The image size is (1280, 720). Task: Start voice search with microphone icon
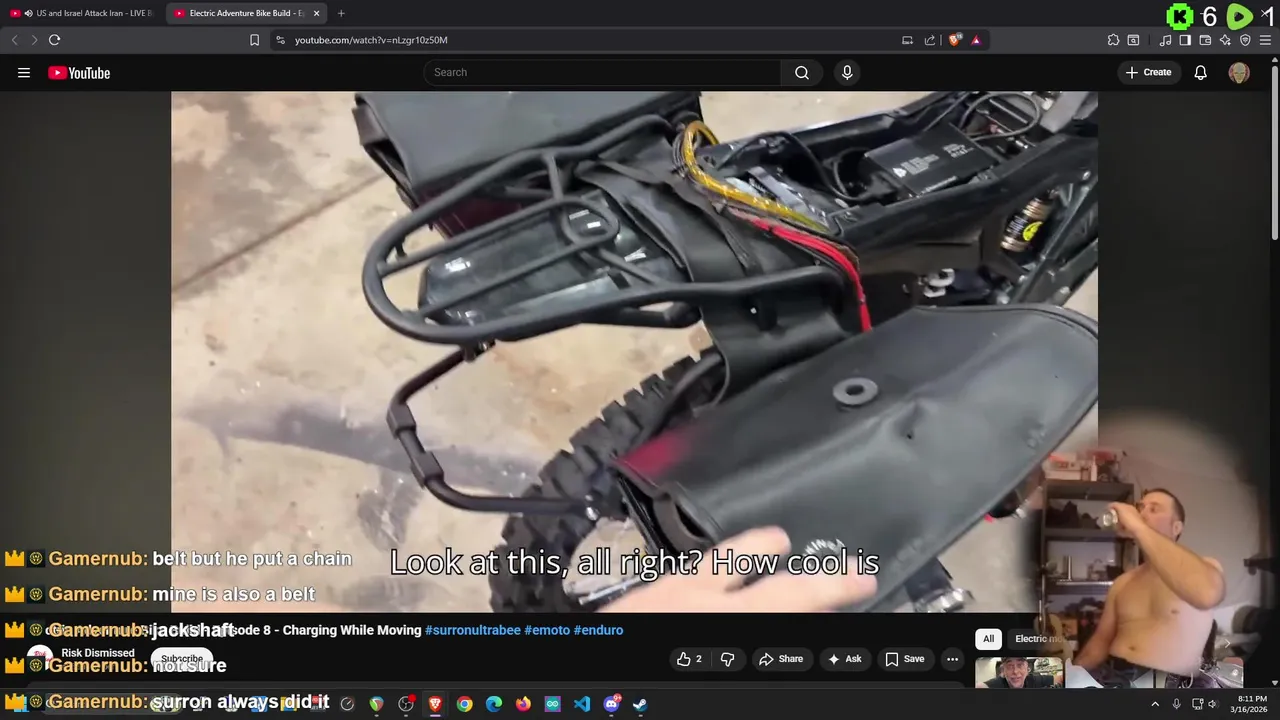847,72
